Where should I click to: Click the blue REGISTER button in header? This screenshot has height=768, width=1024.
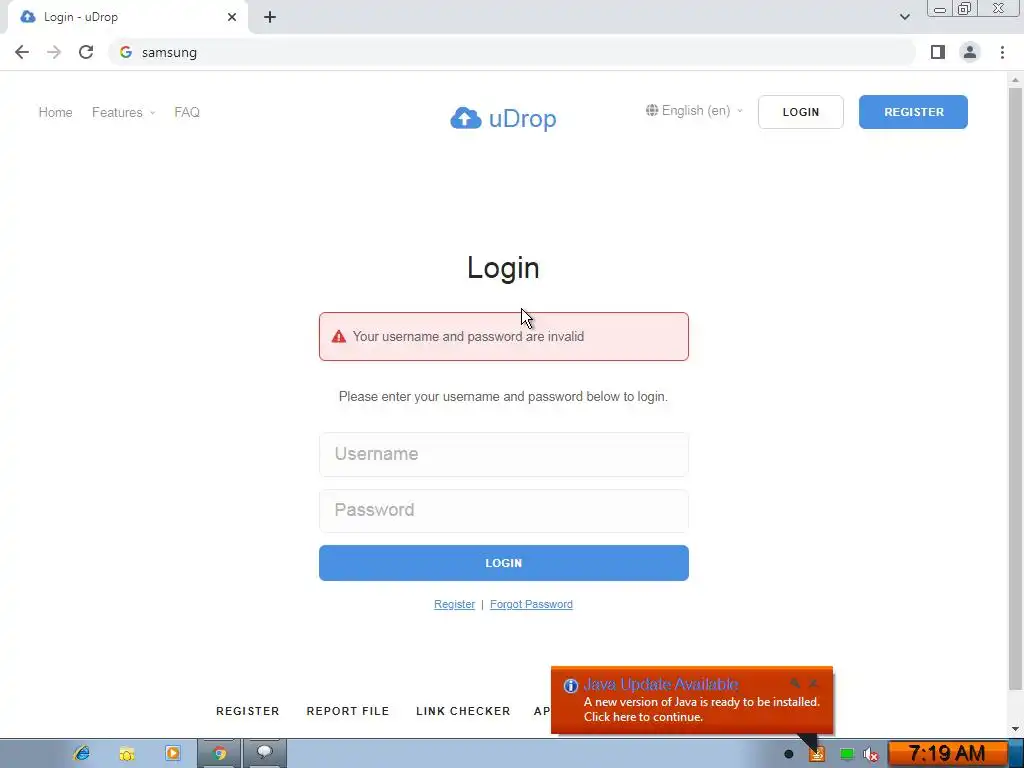(x=913, y=112)
